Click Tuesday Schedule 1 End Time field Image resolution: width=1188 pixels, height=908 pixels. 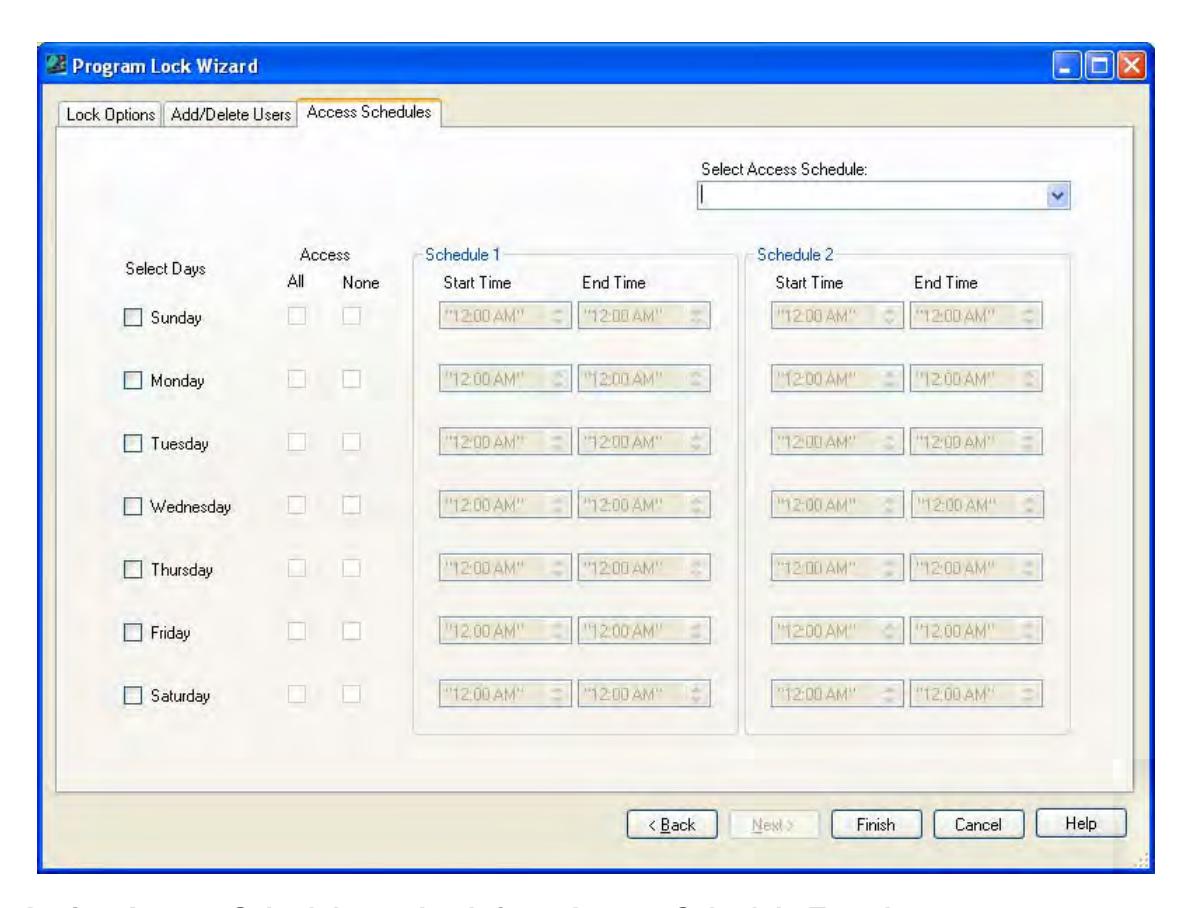tap(644, 441)
